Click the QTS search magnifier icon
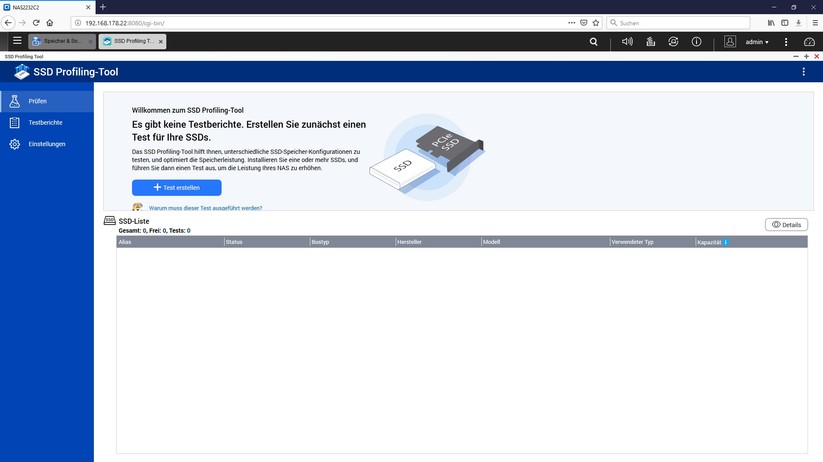This screenshot has height=462, width=823. [594, 42]
